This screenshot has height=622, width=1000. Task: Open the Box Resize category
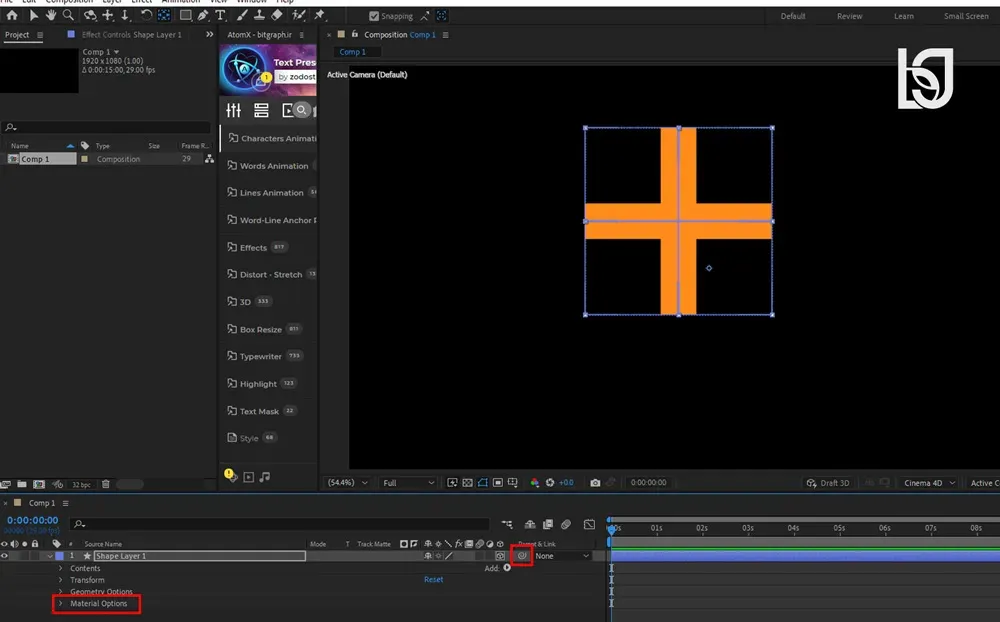click(263, 329)
